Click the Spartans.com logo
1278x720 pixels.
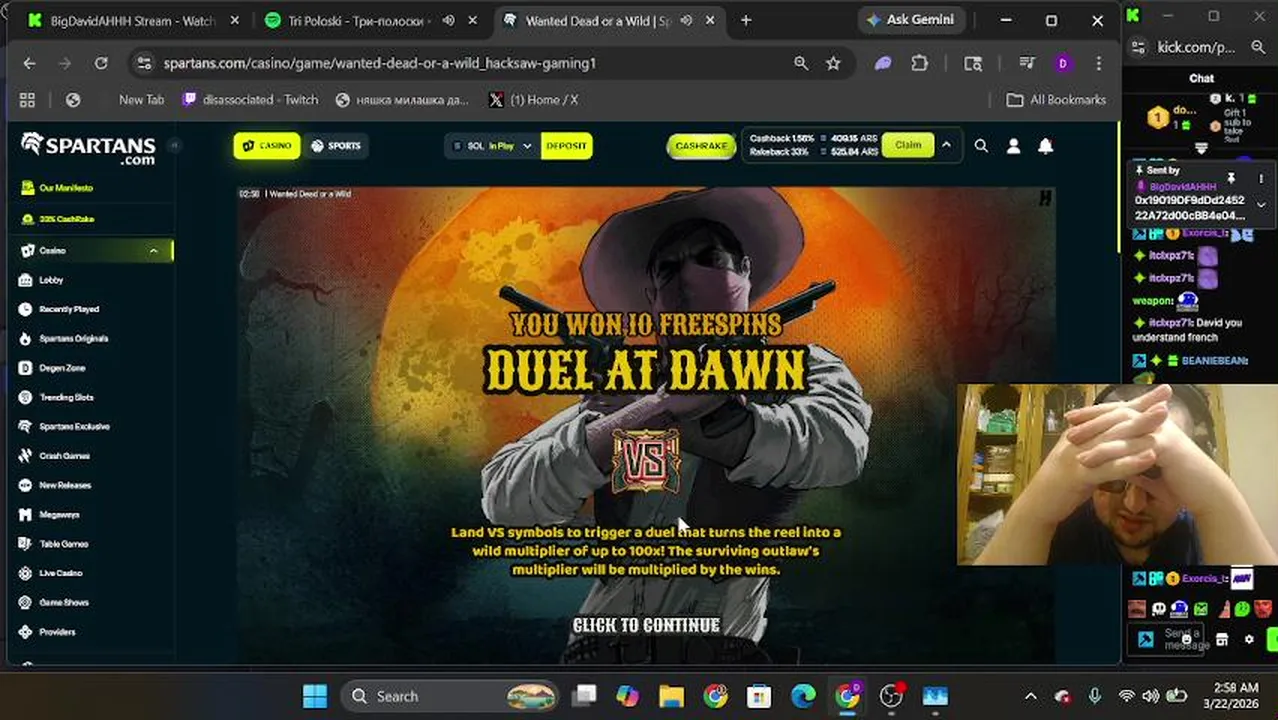(88, 148)
